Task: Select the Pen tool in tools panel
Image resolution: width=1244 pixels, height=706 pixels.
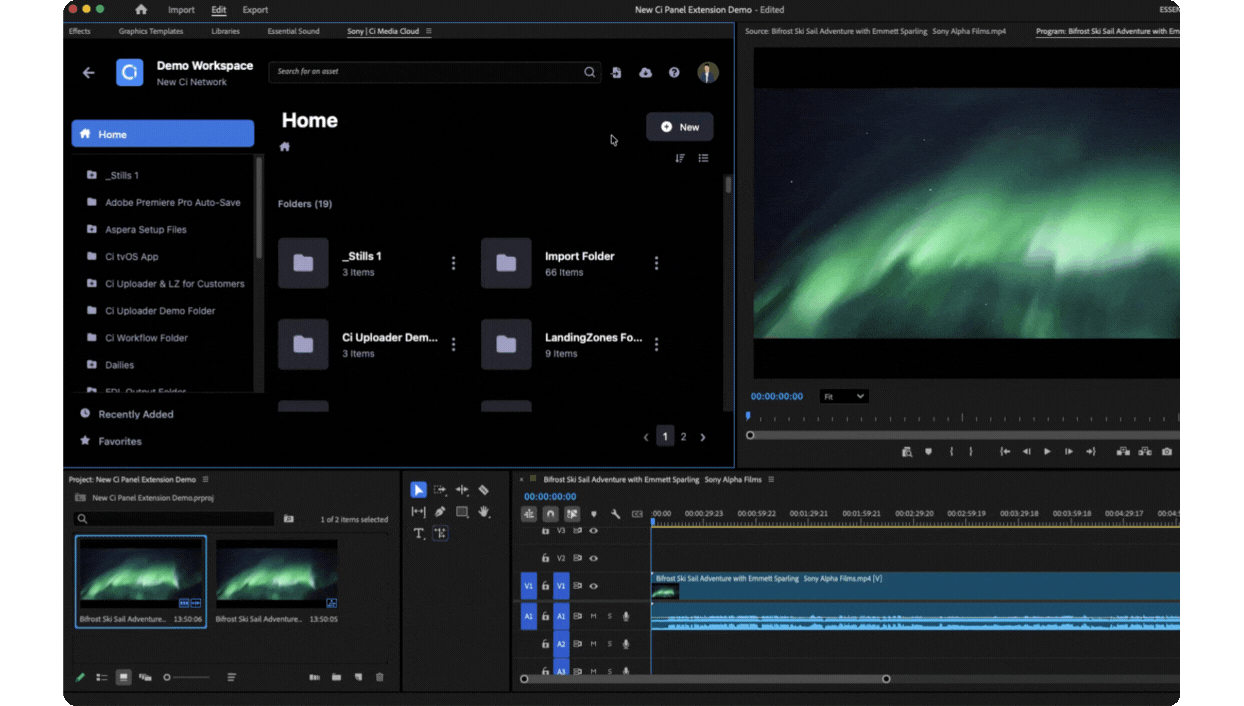Action: coord(440,512)
